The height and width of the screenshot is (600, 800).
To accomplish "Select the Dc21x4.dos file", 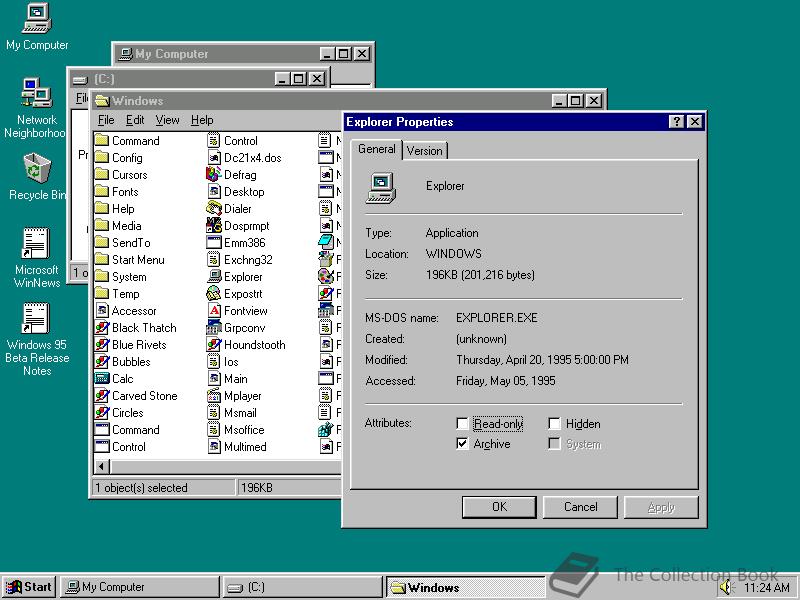I will point(244,158).
